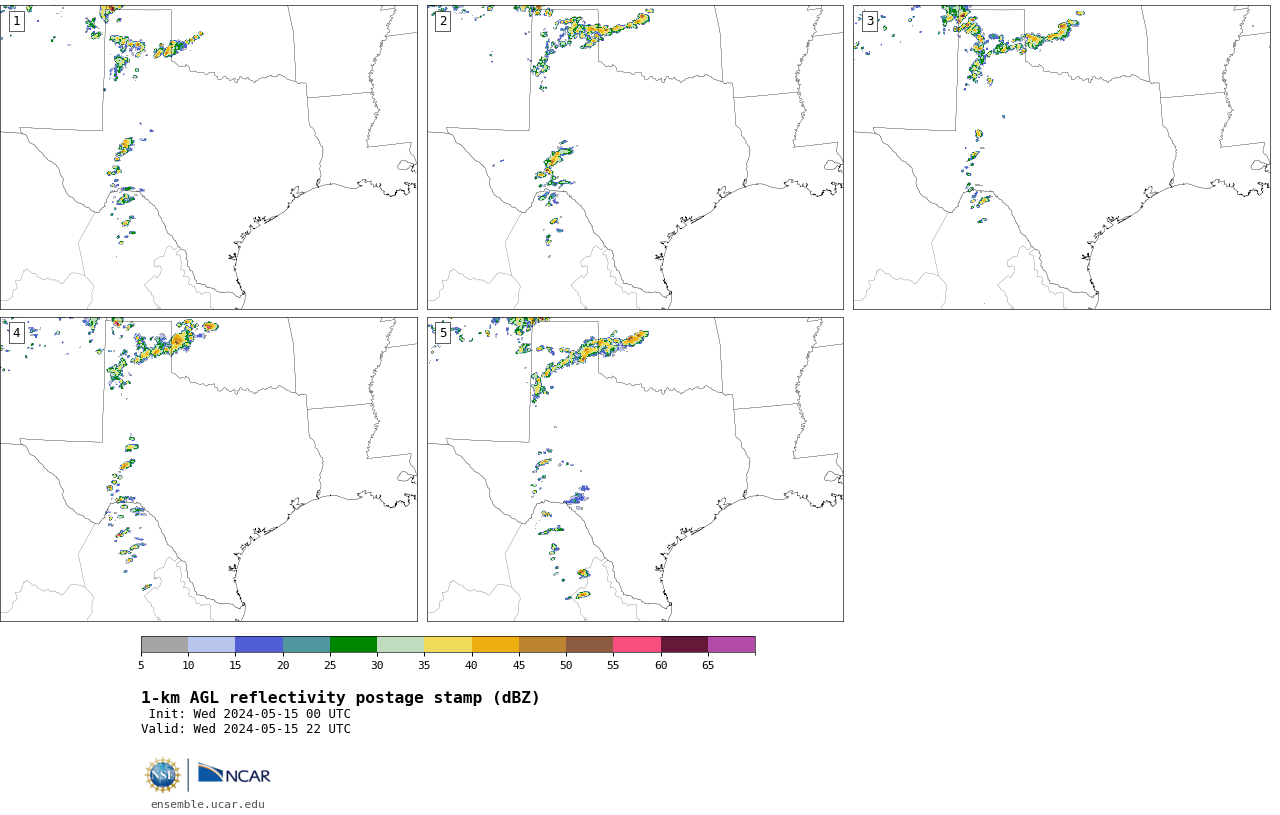Click the purple 65+ dBZ swatch
The height and width of the screenshot is (815, 1280).
[731, 644]
